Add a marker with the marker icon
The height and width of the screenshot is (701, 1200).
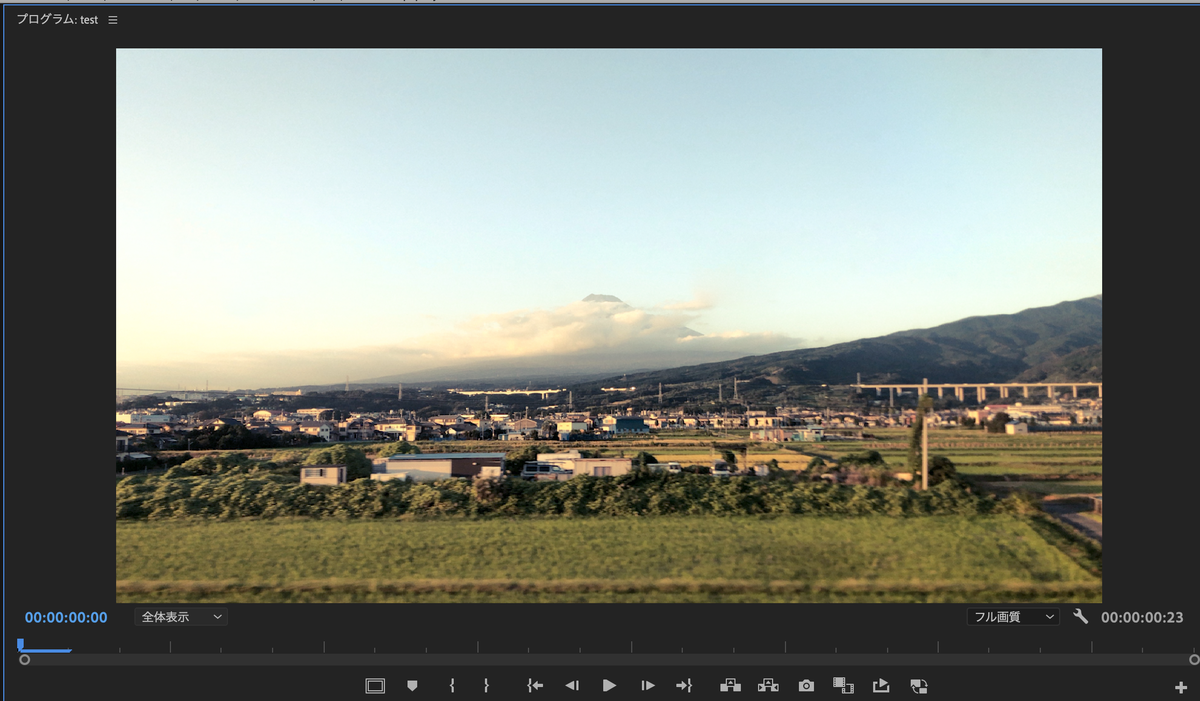[x=412, y=686]
